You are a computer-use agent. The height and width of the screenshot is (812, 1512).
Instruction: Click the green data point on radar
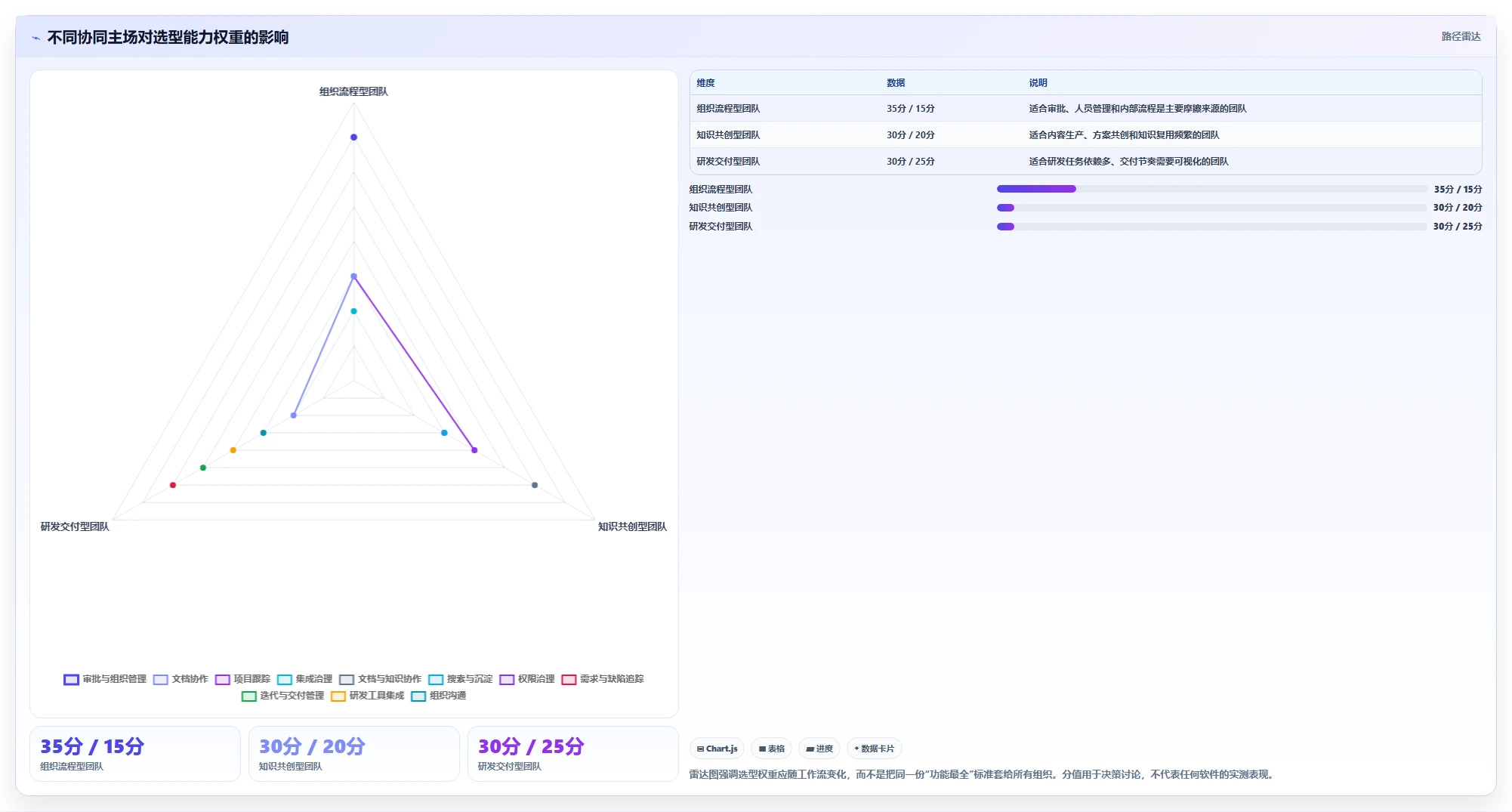click(x=203, y=468)
